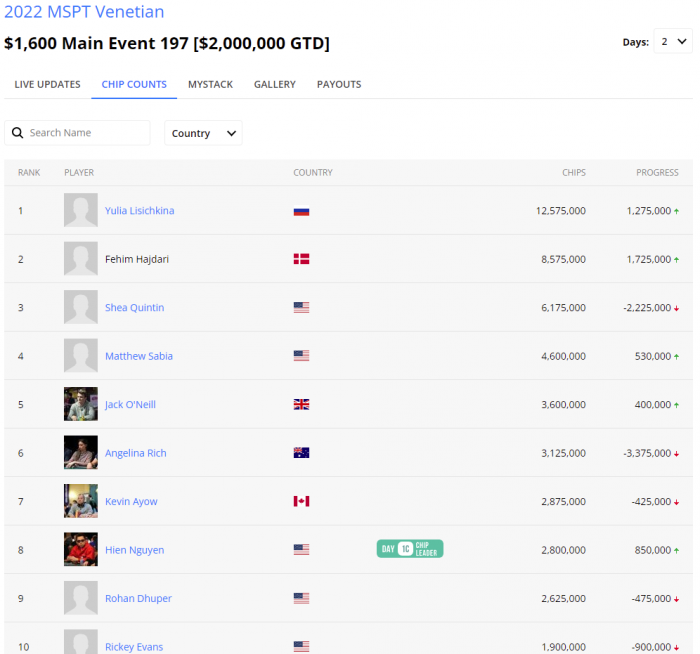700x654 pixels.
Task: Click Fehim Hajdari player name
Action: (137, 259)
